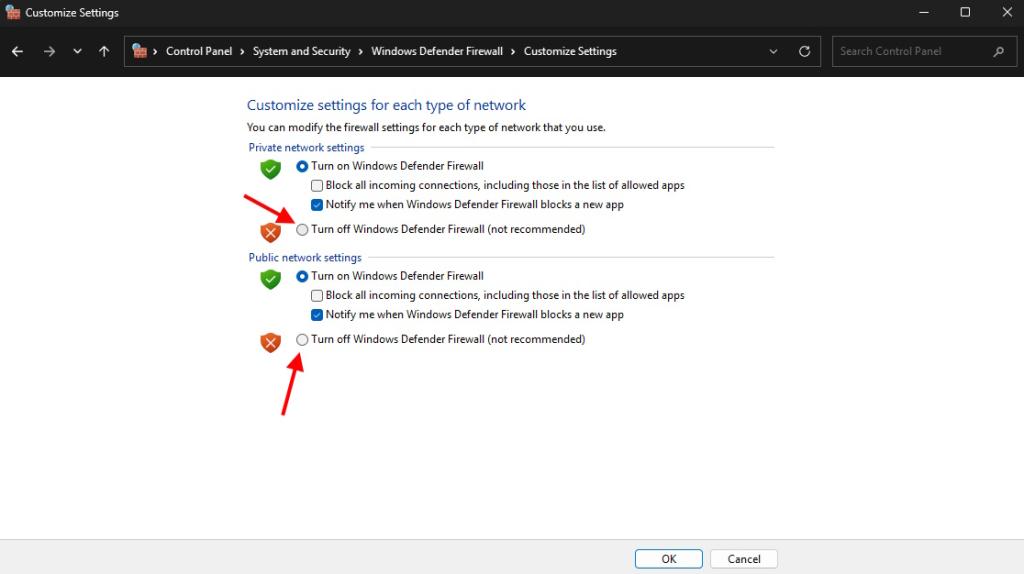This screenshot has width=1024, height=574.
Task: Maximize the Customize Settings window
Action: (965, 12)
